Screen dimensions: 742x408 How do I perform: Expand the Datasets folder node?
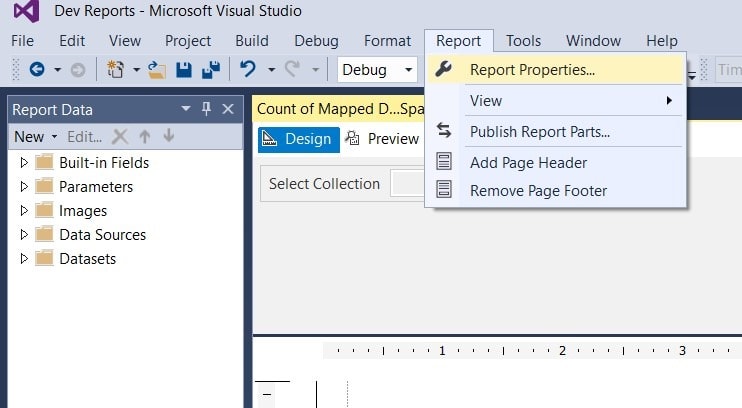(x=25, y=259)
